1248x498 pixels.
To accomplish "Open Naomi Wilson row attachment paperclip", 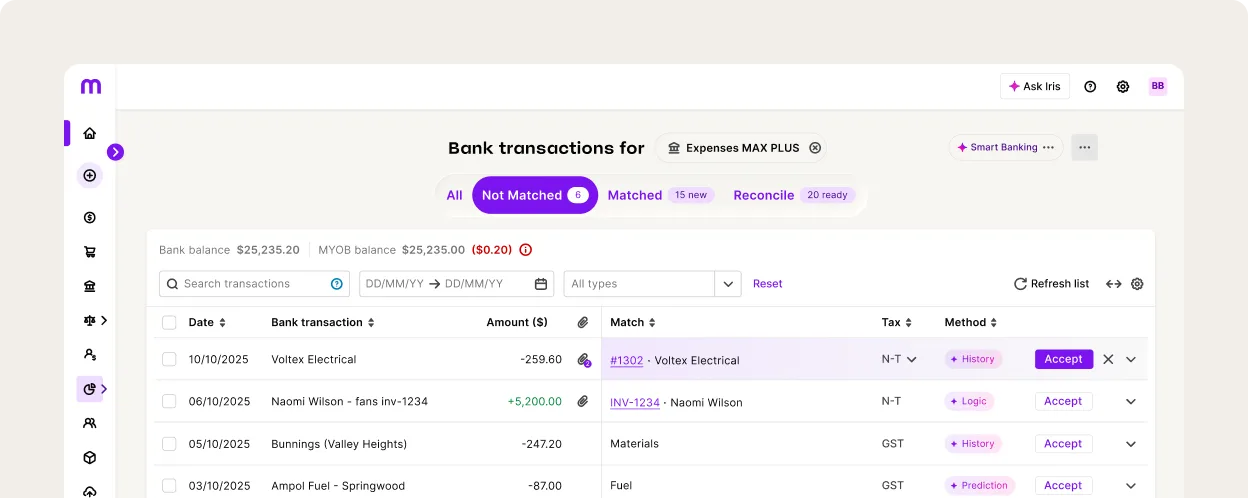I will tap(583, 401).
